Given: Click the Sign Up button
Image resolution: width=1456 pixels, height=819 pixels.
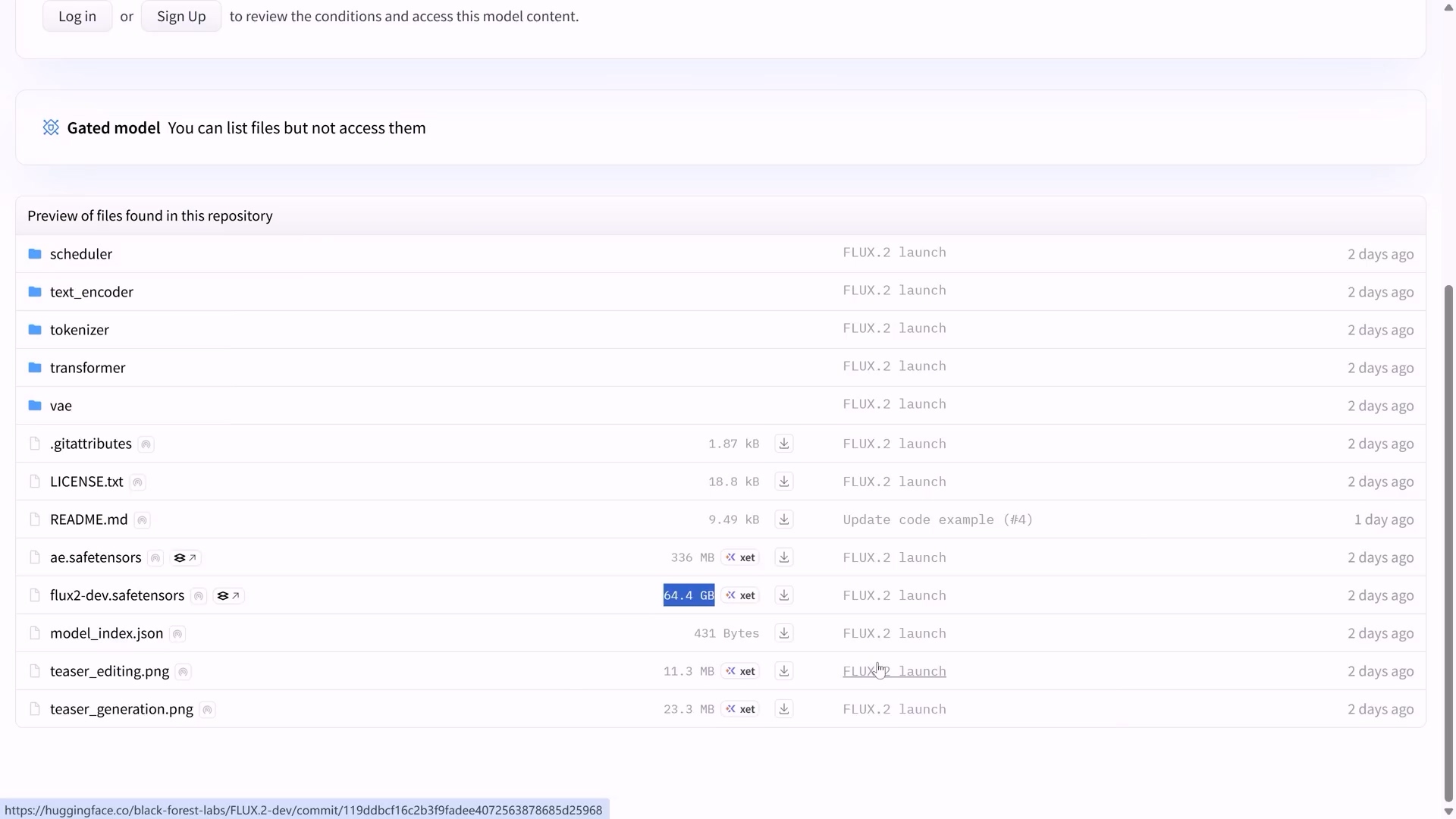Looking at the screenshot, I should click(x=181, y=16).
